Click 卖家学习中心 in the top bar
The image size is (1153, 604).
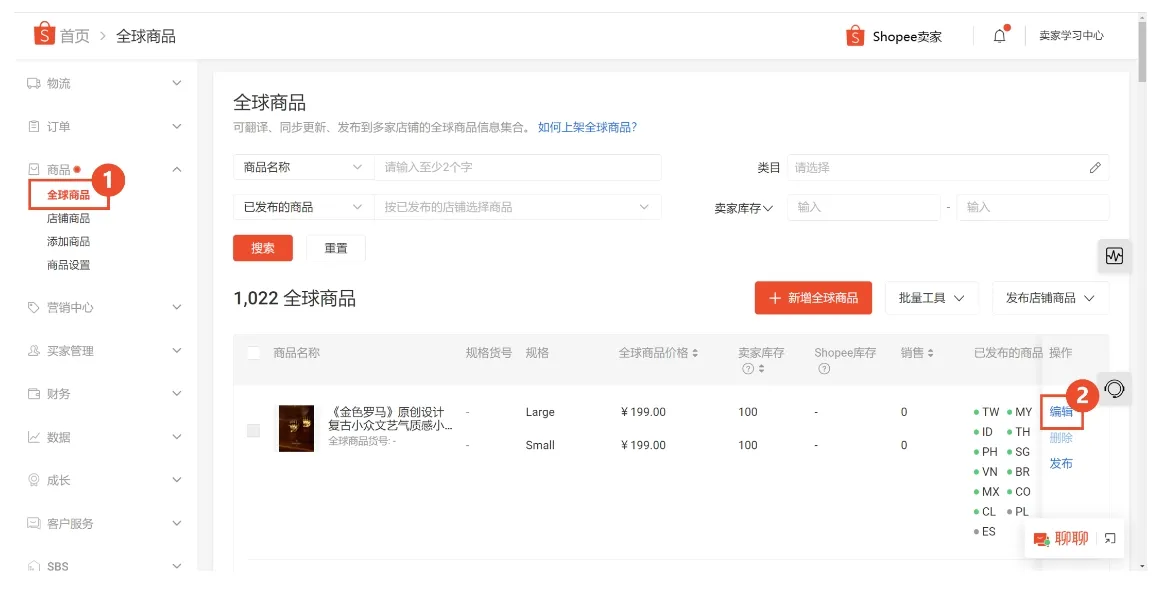click(1073, 35)
